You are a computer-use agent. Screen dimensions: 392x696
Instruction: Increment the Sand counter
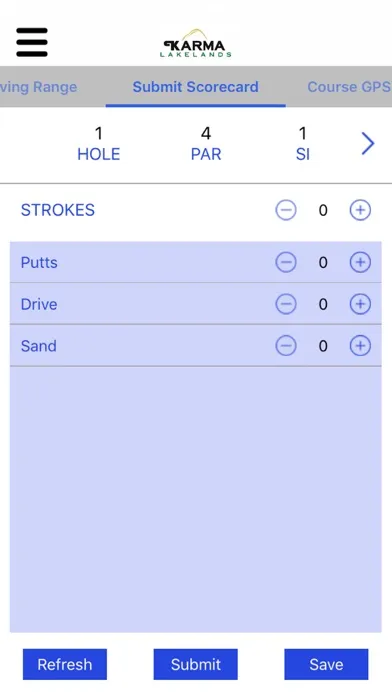tap(360, 346)
